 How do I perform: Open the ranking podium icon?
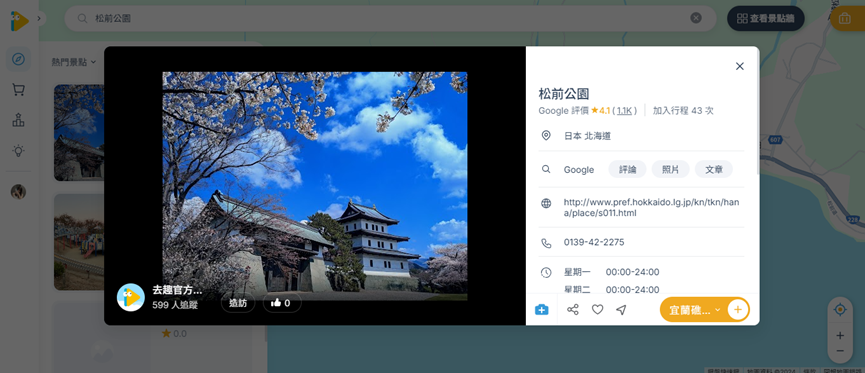tap(18, 120)
